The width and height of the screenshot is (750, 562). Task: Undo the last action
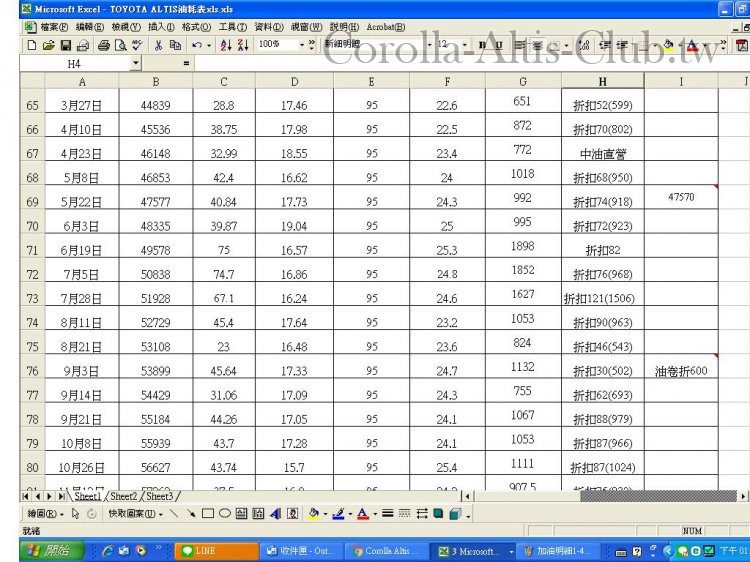coord(197,45)
